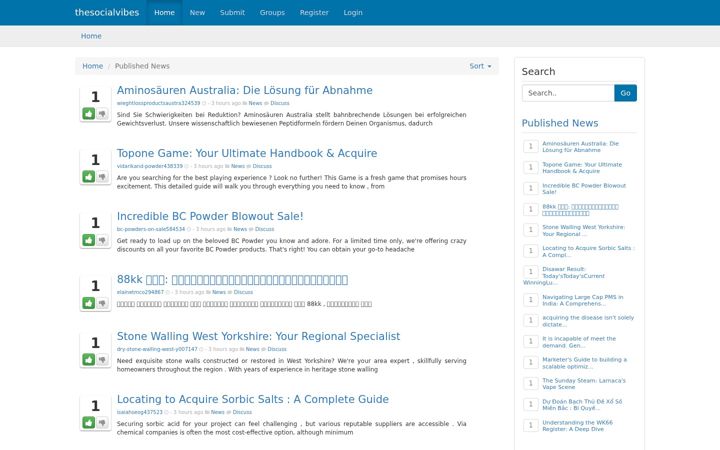Open author bc-powders-on-sale584534 profile
720x450 pixels.
pos(151,229)
